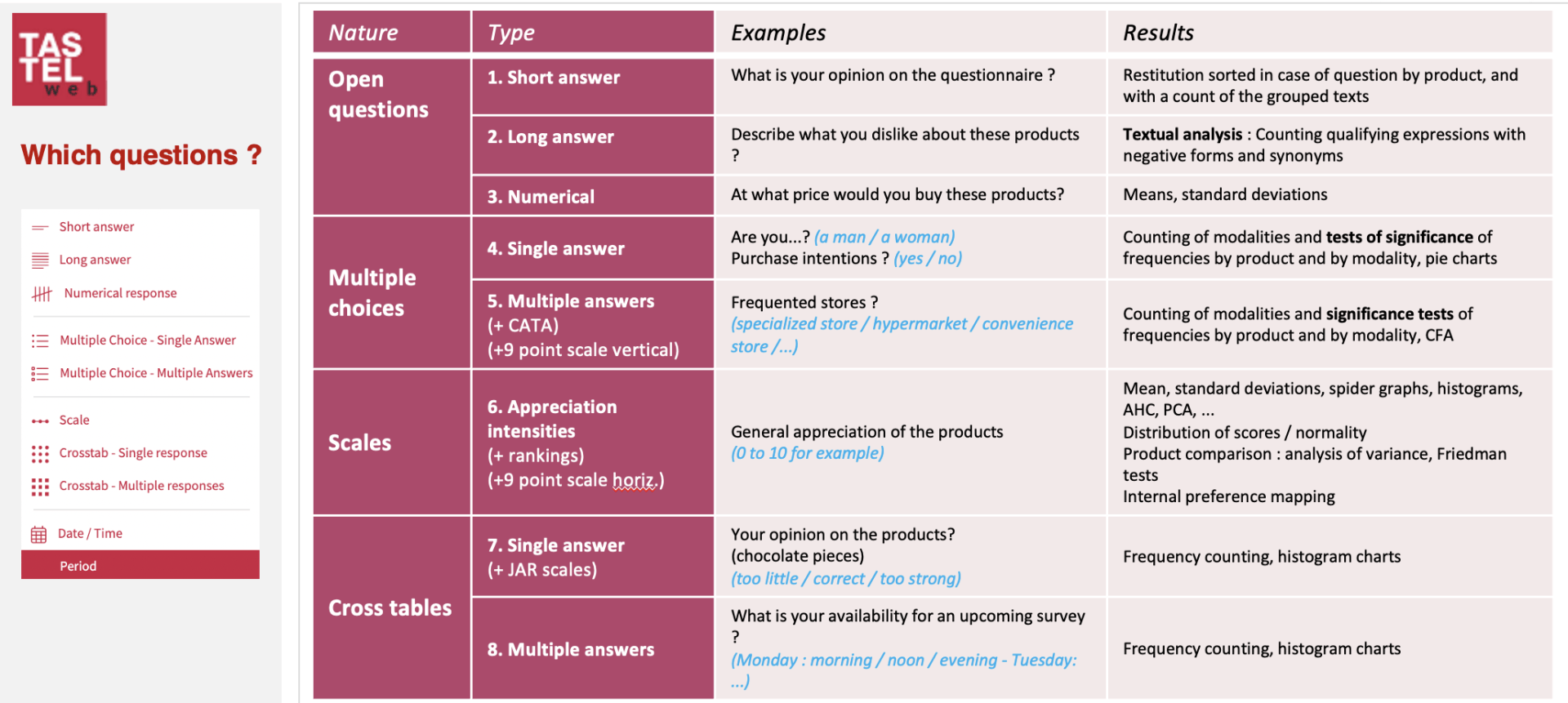Click Multiple Choice Single Answer list icon

[x=40, y=340]
